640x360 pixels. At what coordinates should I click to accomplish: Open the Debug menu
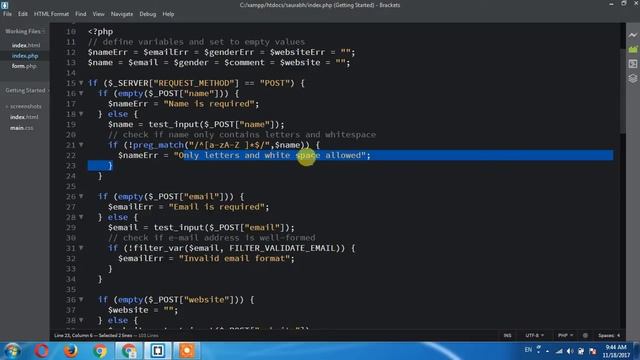coord(147,14)
